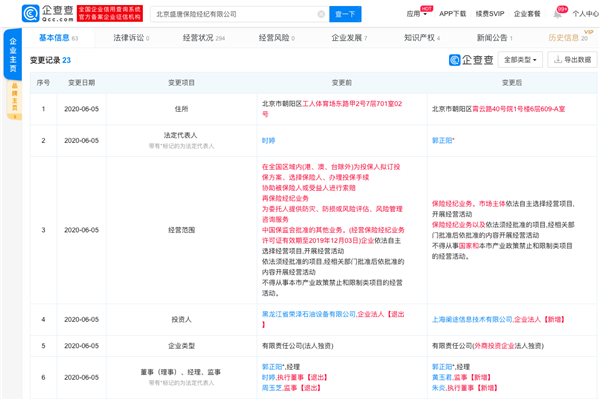Select the 企业主页 side tab
Screen dimensions: 600x400
click(13, 55)
